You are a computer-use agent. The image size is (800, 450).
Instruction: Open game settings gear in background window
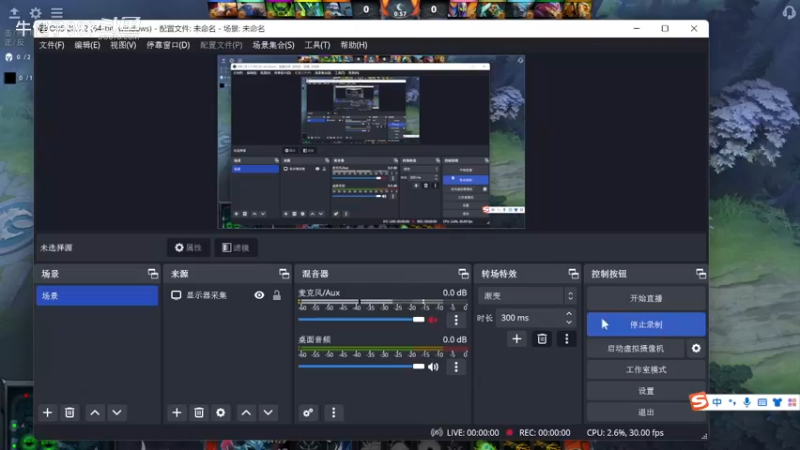click(35, 13)
